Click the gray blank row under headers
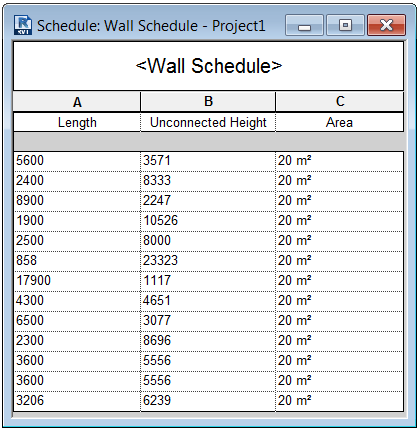Screen dimensions: 419x428 (208, 142)
